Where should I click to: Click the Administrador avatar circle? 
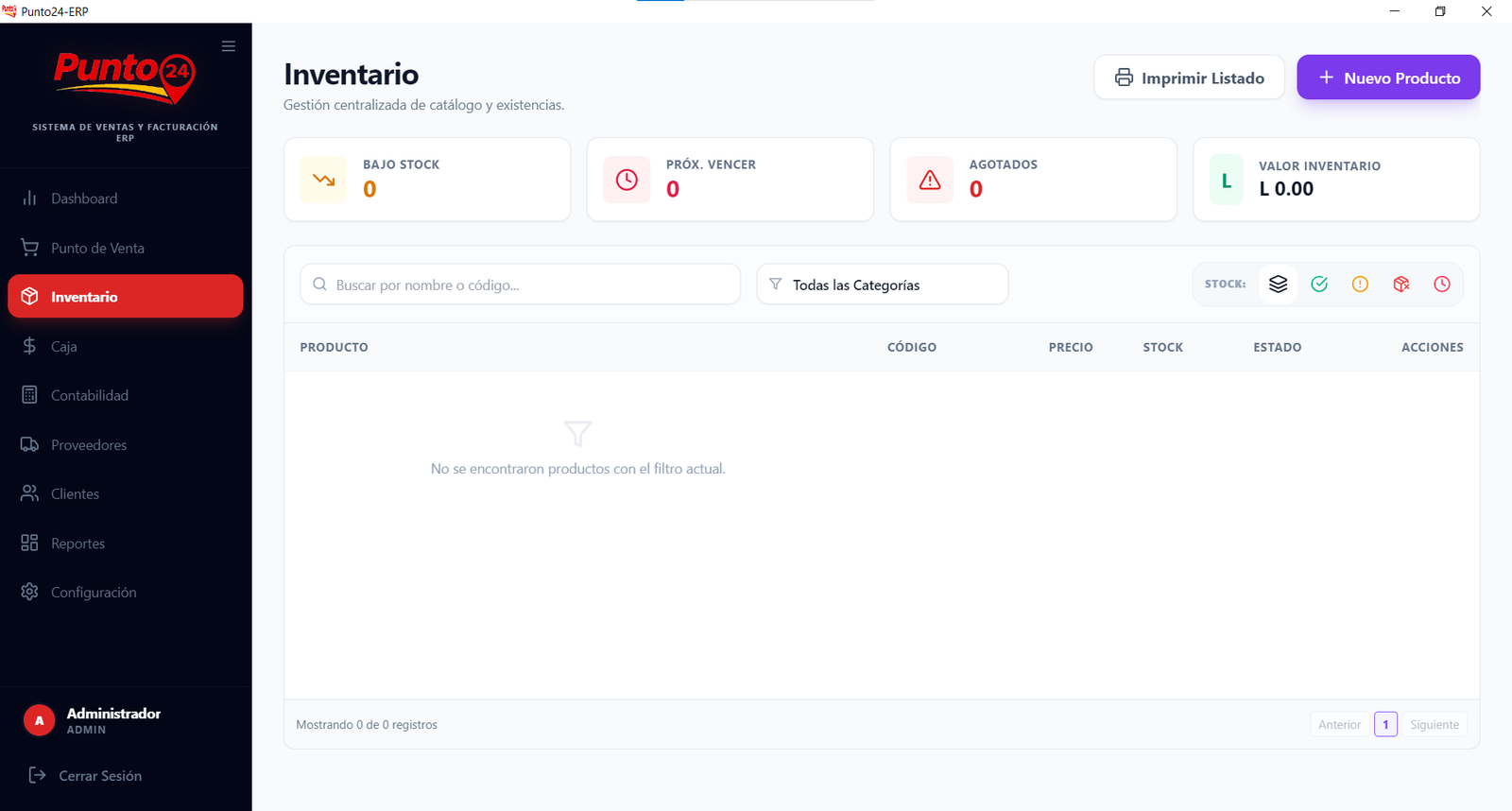(x=39, y=720)
